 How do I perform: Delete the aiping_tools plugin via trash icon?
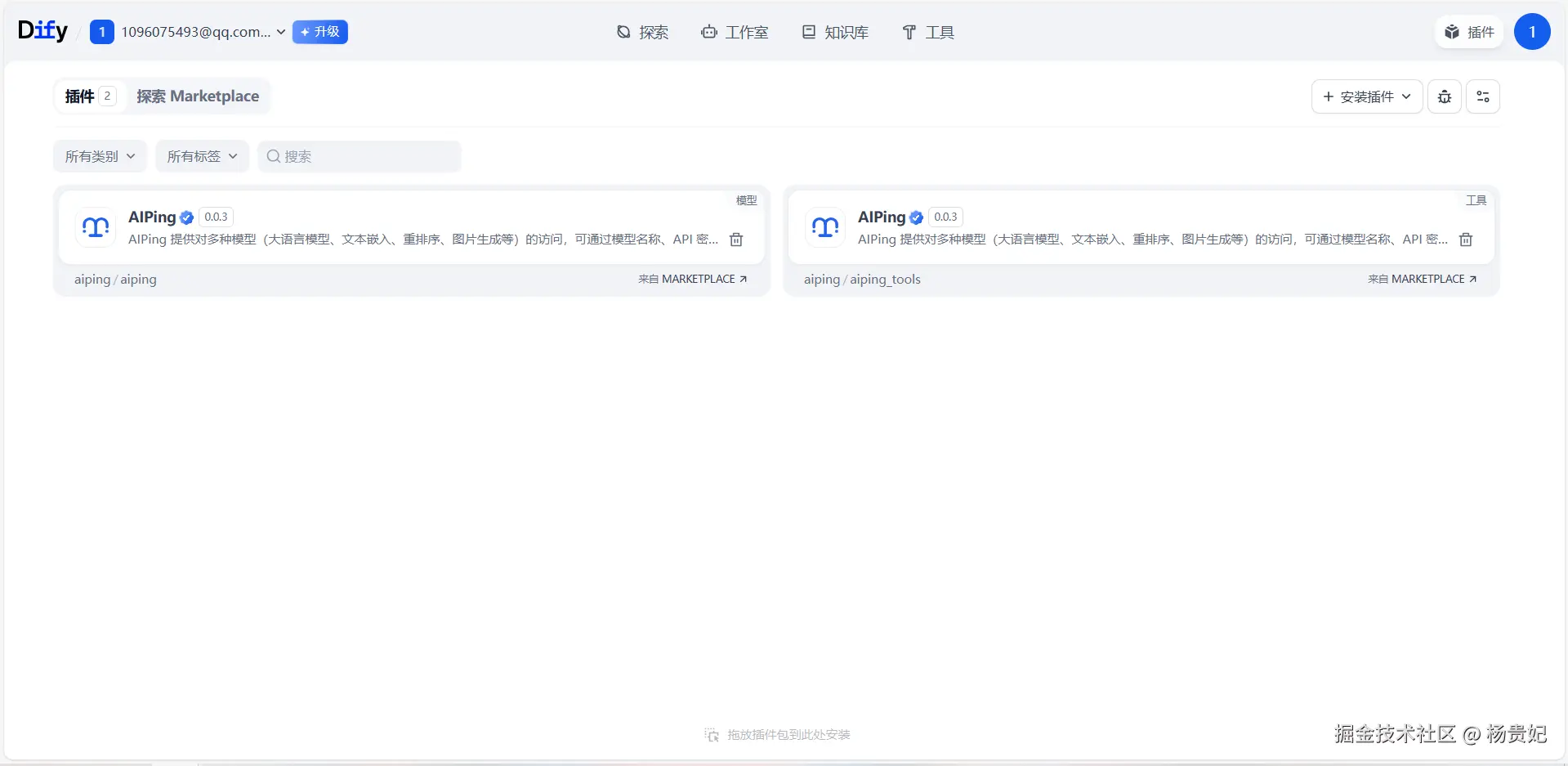1466,240
